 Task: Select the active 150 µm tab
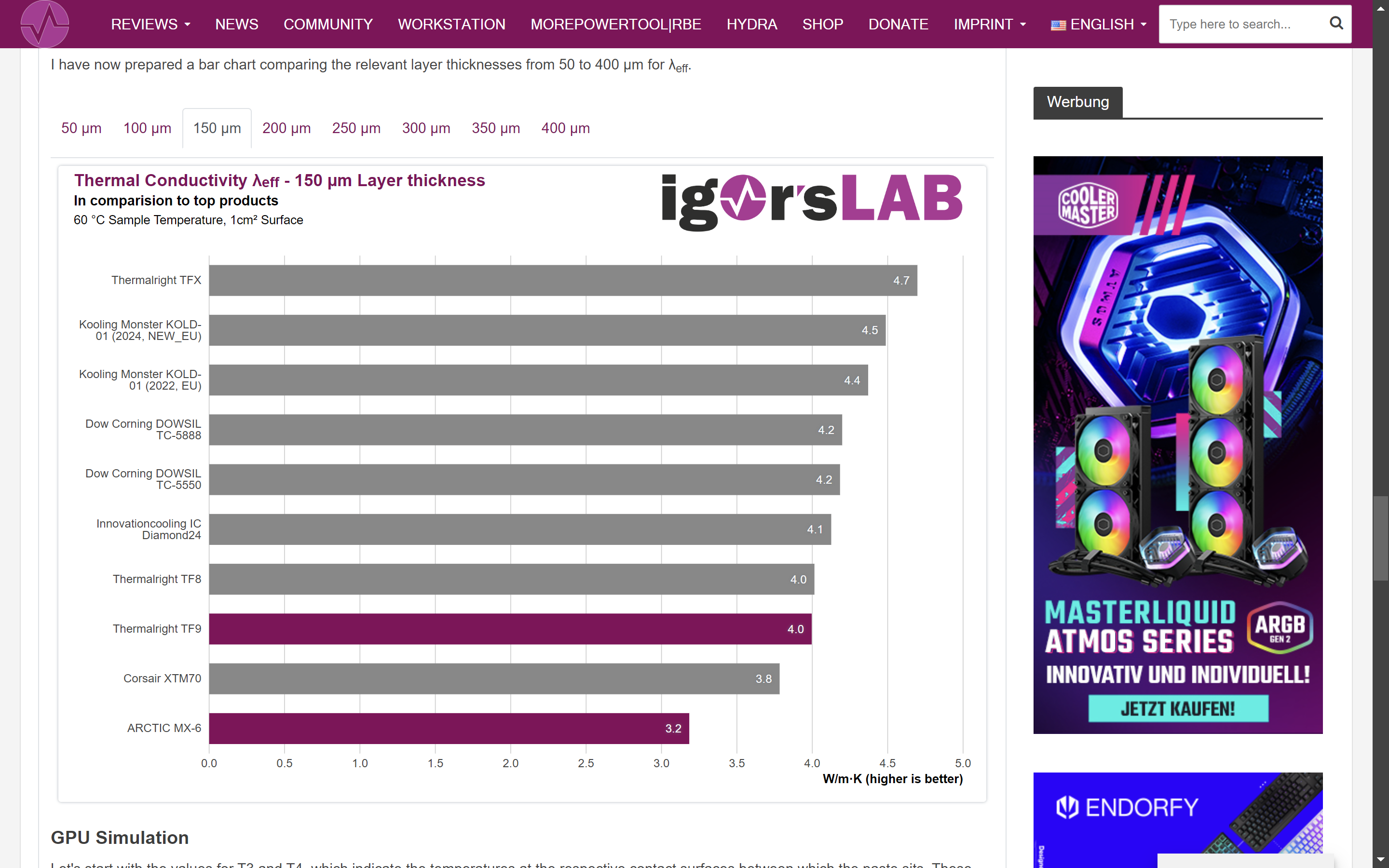217,128
